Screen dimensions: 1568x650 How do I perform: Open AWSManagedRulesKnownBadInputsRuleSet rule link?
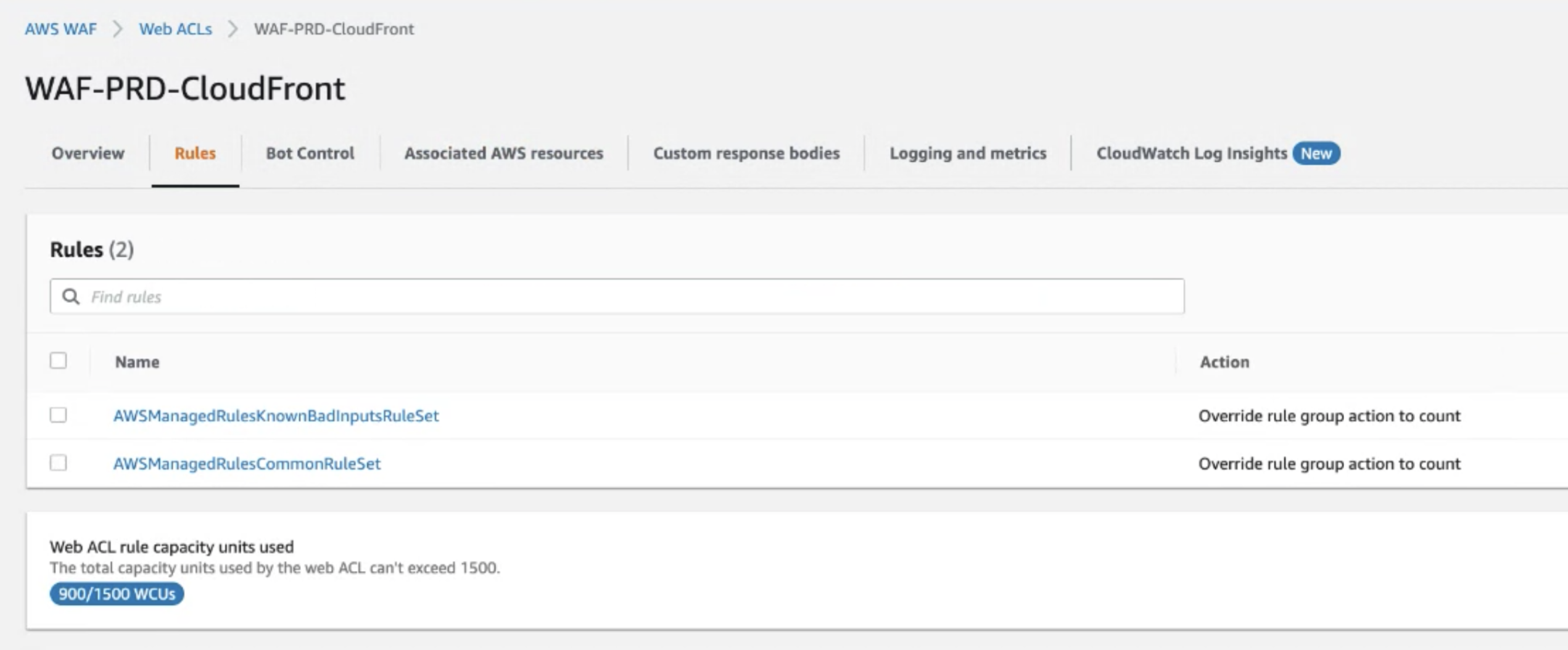coord(276,416)
